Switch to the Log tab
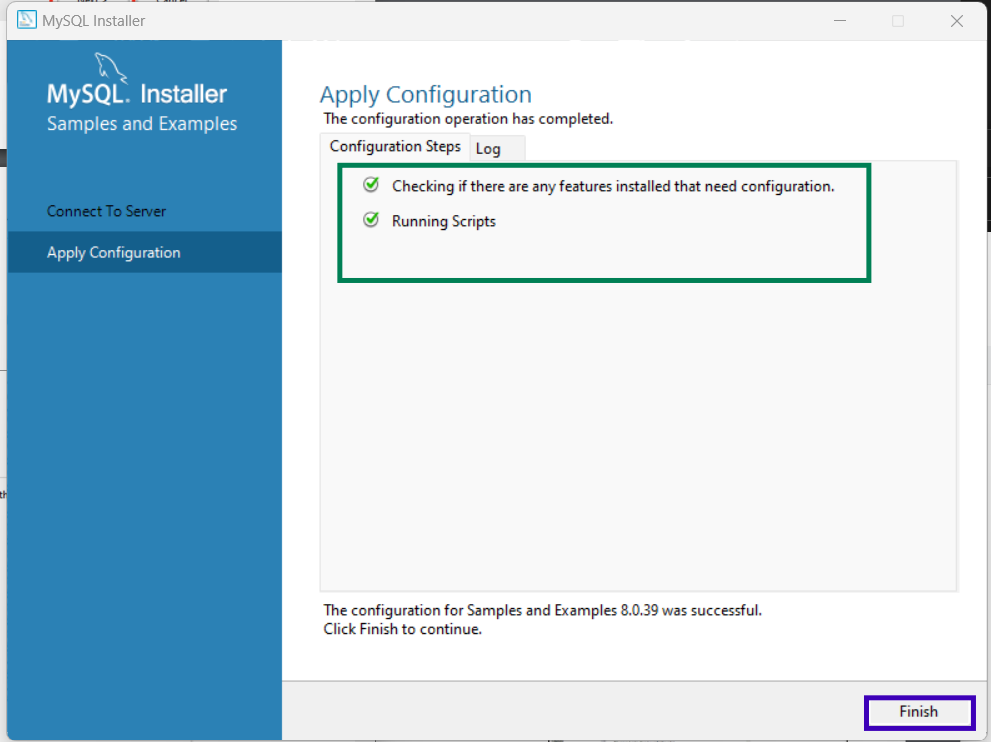Image resolution: width=991 pixels, height=742 pixels. pyautogui.click(x=497, y=149)
